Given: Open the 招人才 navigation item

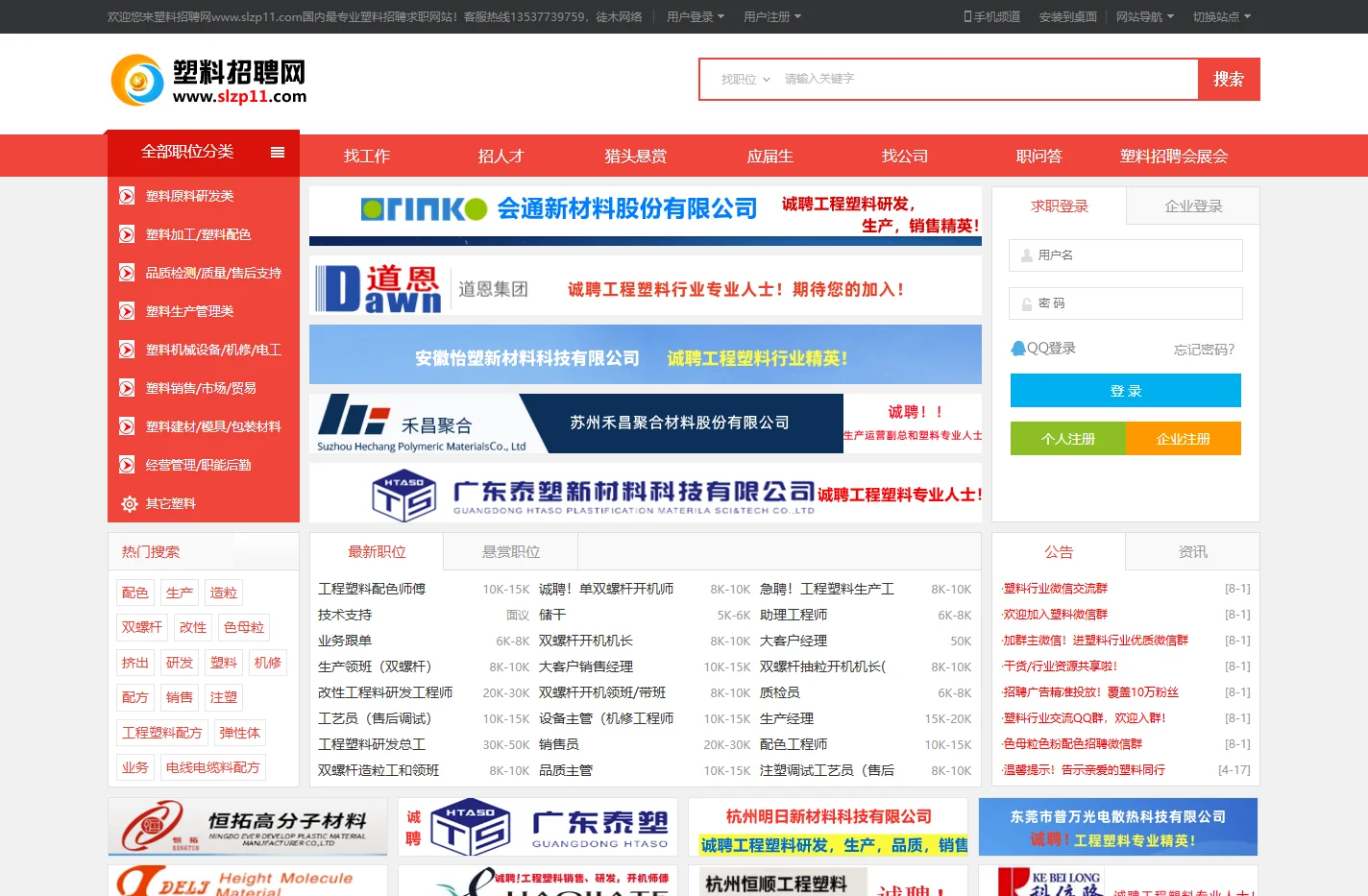Looking at the screenshot, I should pos(501,157).
